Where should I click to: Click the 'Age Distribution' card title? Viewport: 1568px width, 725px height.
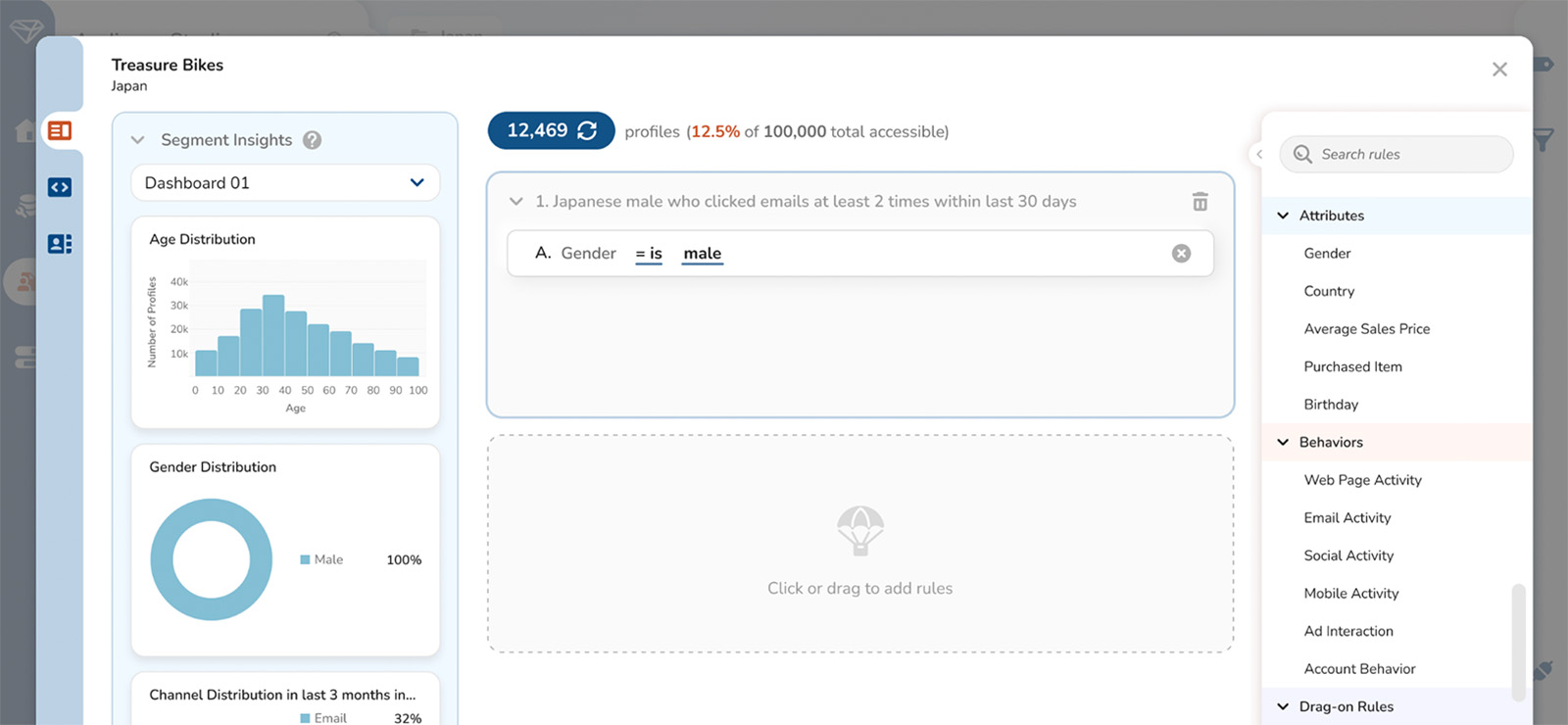pos(202,239)
